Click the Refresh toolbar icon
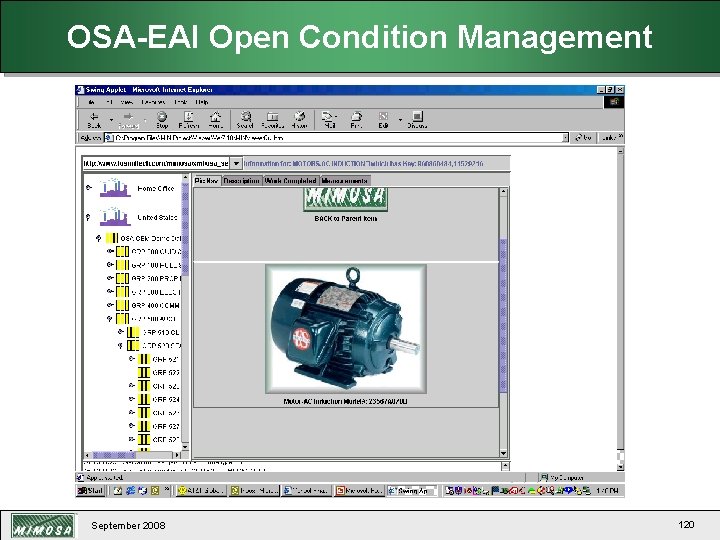This screenshot has height=540, width=720. 189,120
